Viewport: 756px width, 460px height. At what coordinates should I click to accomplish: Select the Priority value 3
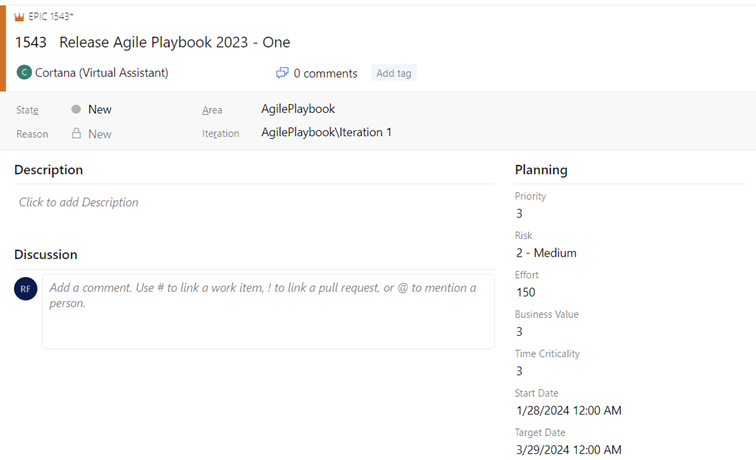(519, 214)
